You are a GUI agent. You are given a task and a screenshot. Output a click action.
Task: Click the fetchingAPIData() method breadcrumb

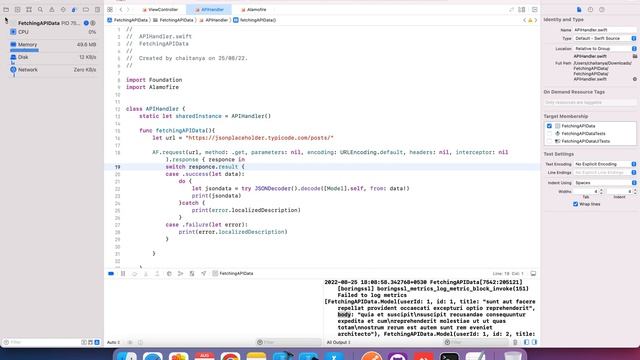pyautogui.click(x=255, y=20)
